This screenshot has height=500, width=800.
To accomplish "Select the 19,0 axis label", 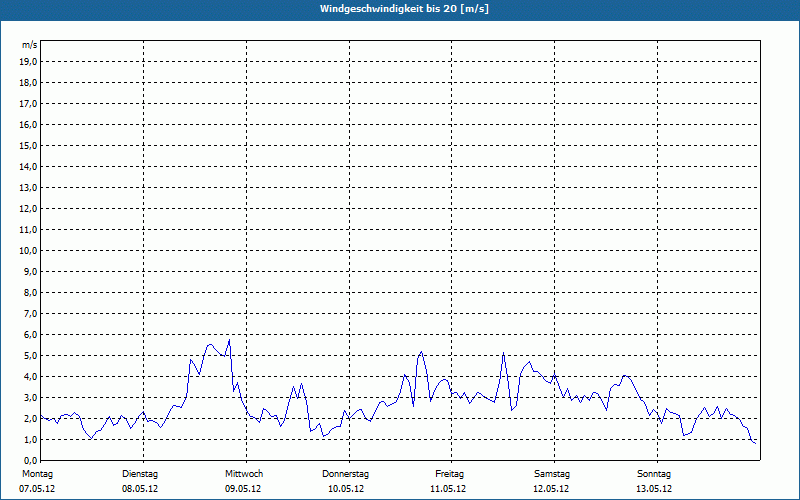I will [x=29, y=62].
